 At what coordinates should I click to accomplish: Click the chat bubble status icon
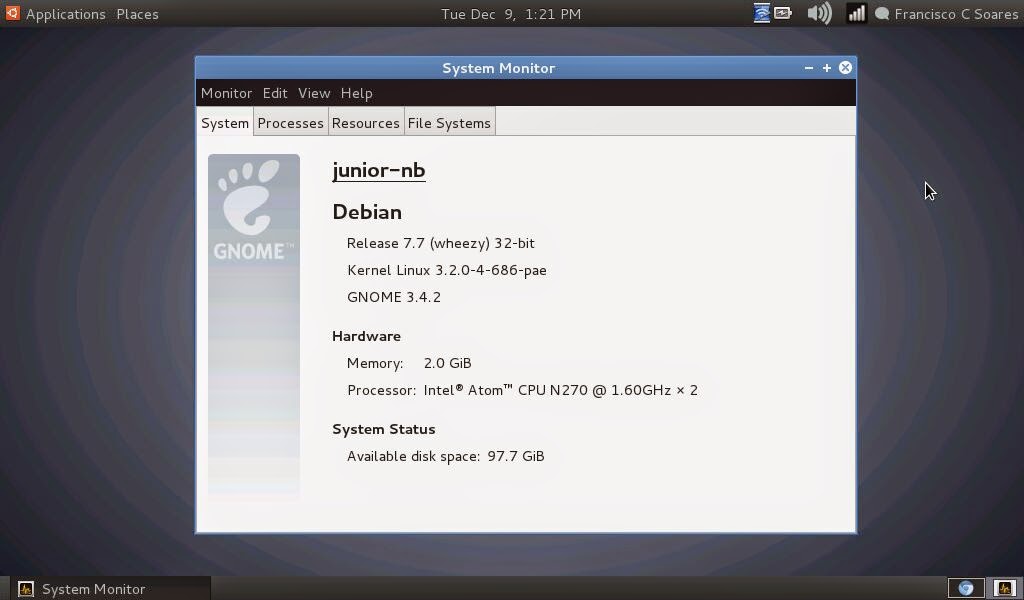(882, 14)
